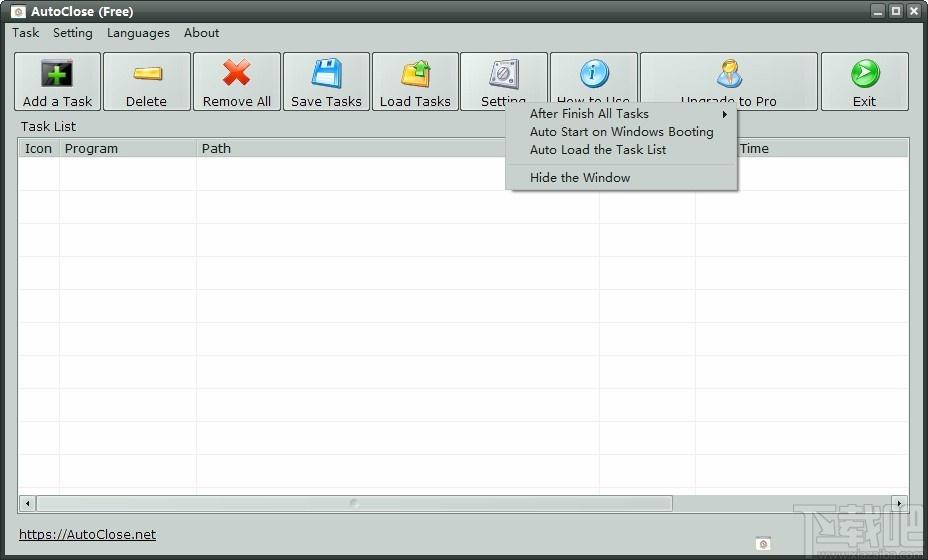Viewport: 928px width, 560px height.
Task: Click the Program column header
Action: (x=128, y=149)
